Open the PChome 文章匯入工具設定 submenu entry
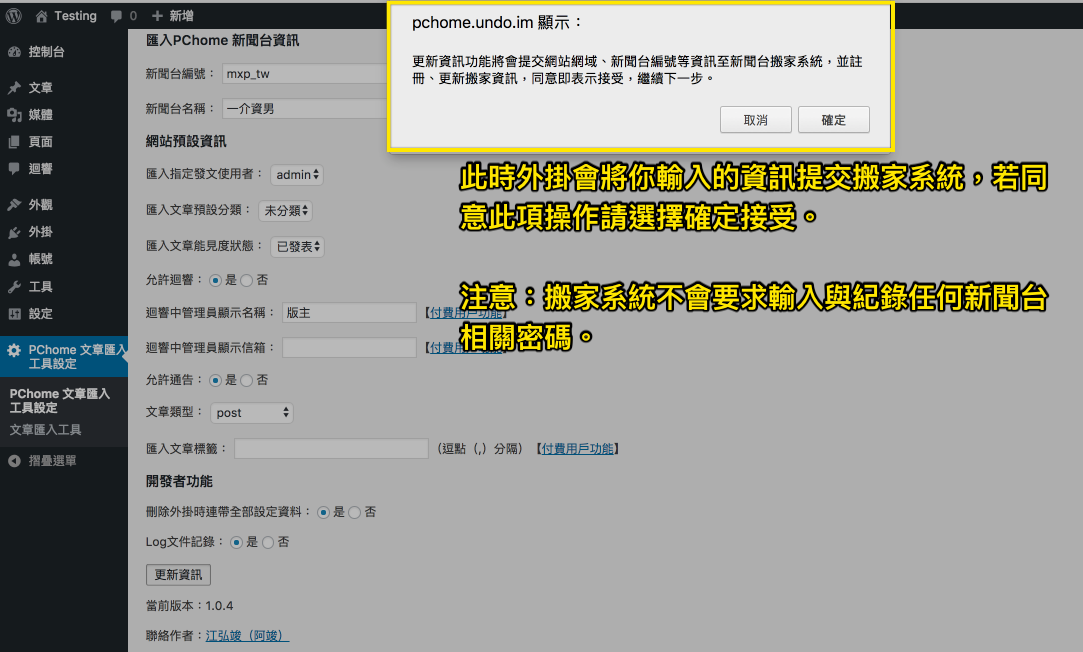Viewport: 1083px width, 652px height. (59, 401)
